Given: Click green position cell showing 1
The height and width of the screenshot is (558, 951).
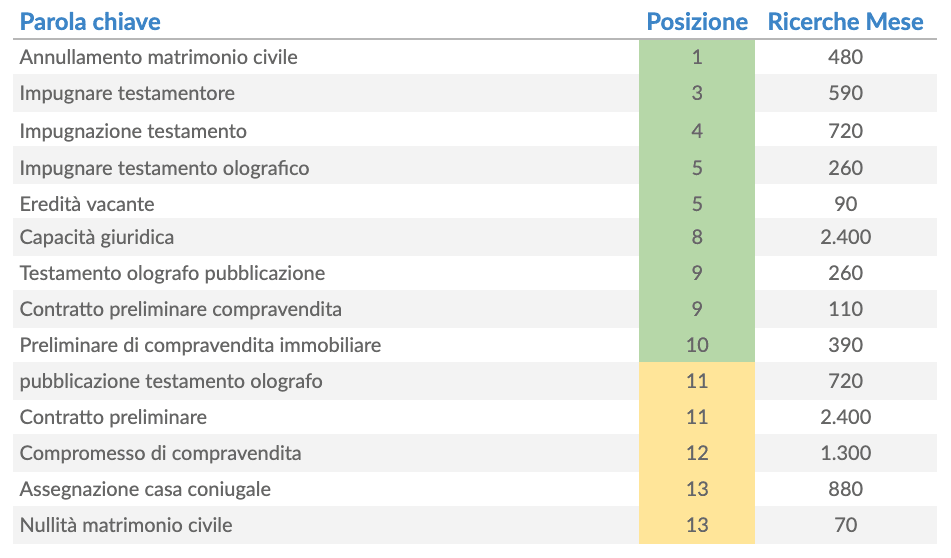Looking at the screenshot, I should coord(697,57).
